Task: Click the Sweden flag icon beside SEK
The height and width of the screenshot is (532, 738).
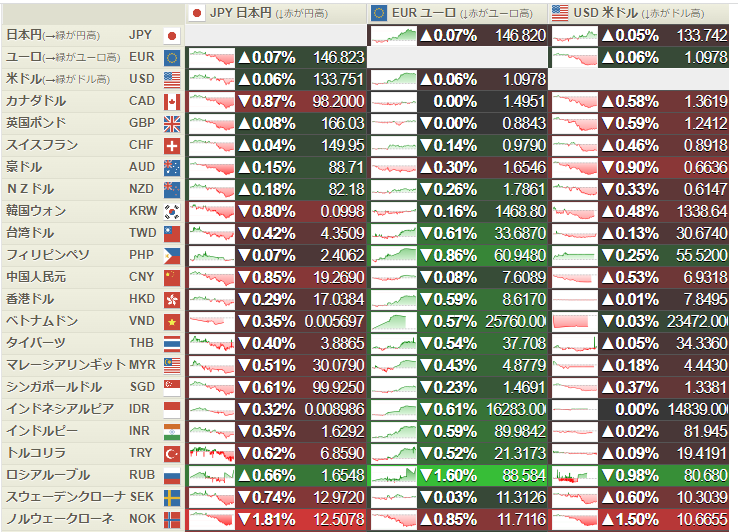Action: coord(171,497)
